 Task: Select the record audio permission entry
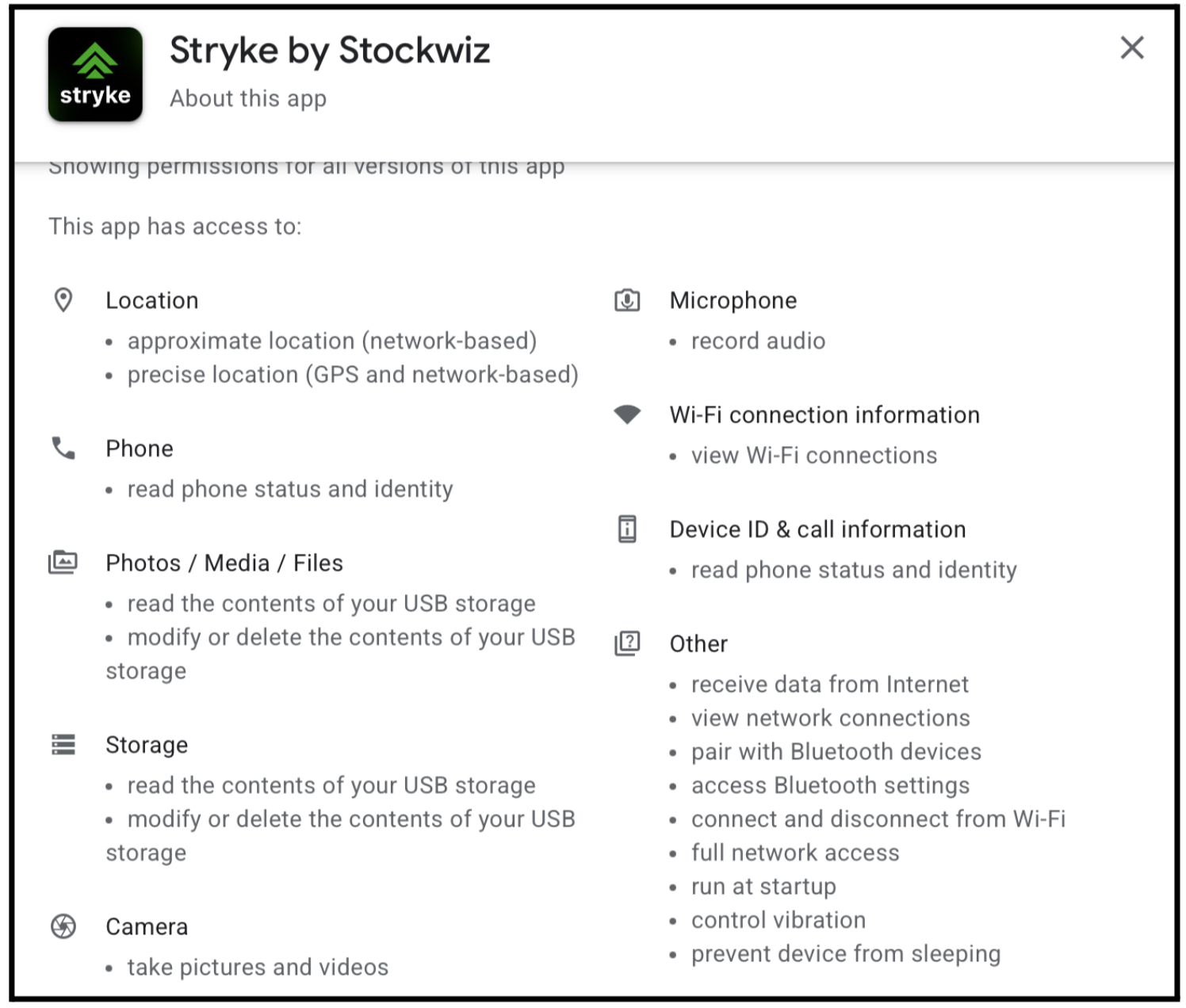pyautogui.click(x=758, y=341)
